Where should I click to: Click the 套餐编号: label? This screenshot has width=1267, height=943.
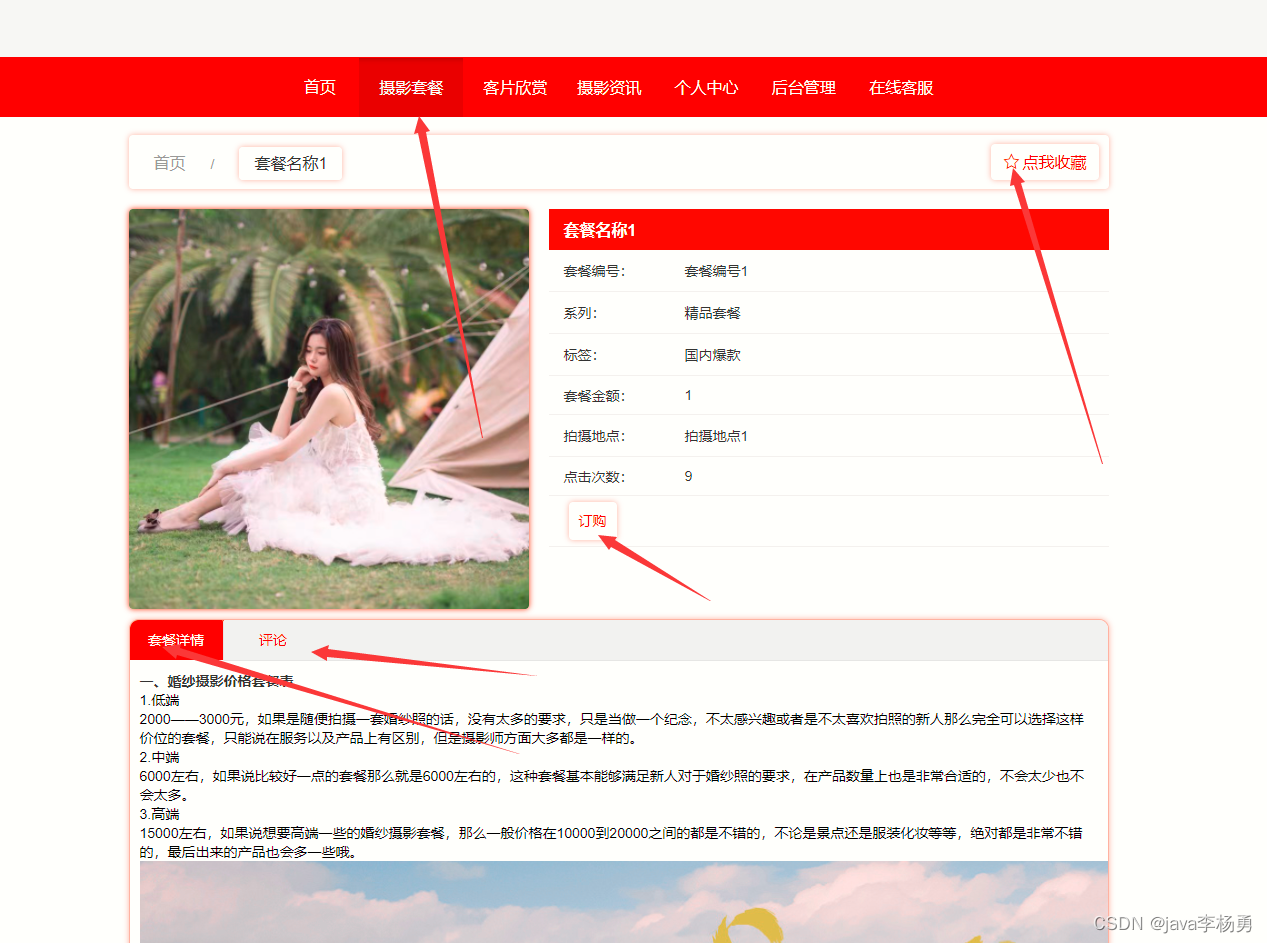(x=594, y=271)
